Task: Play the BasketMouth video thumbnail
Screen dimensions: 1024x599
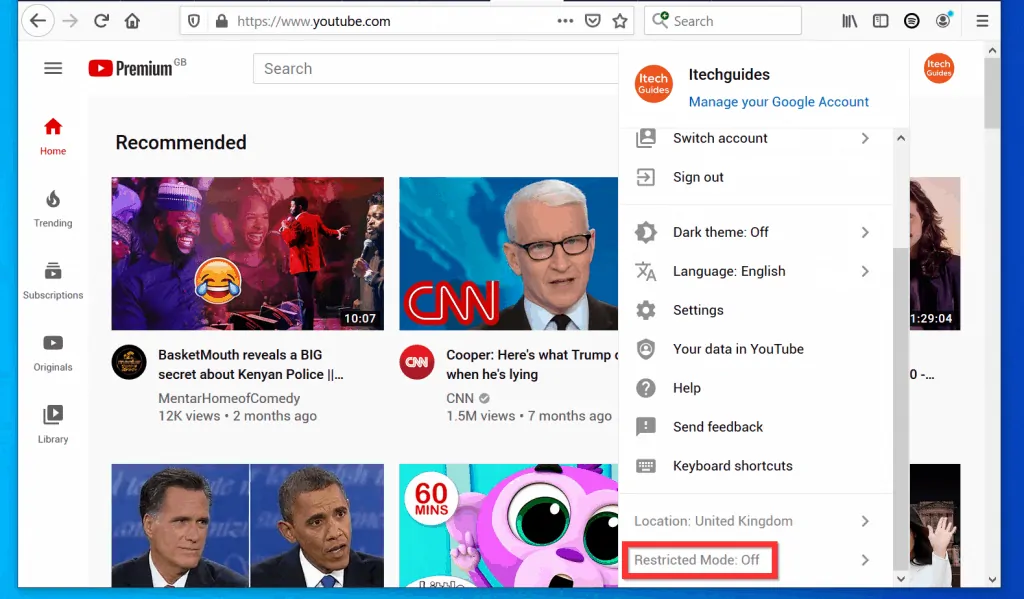Action: point(248,253)
